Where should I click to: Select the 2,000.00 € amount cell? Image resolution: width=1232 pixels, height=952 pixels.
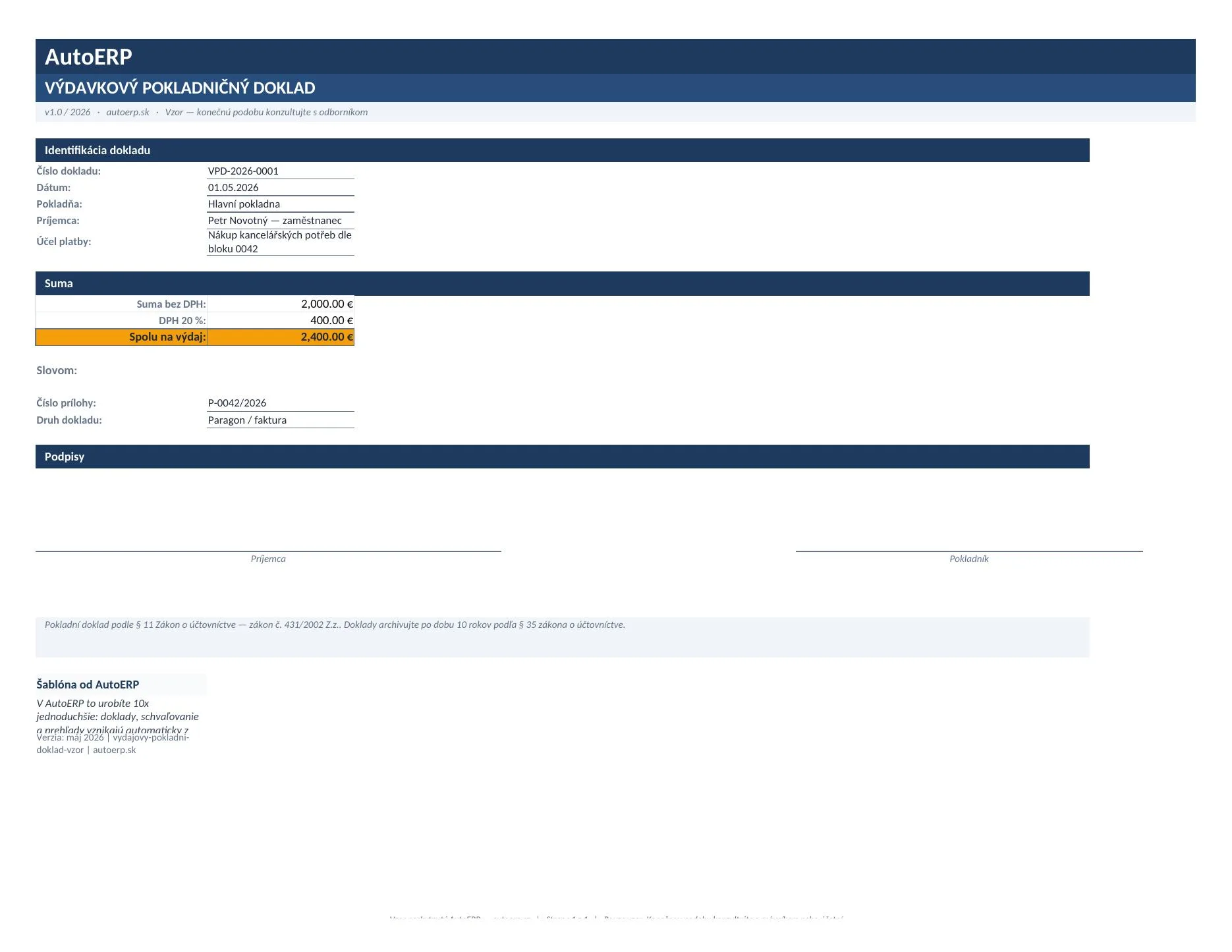pos(280,304)
